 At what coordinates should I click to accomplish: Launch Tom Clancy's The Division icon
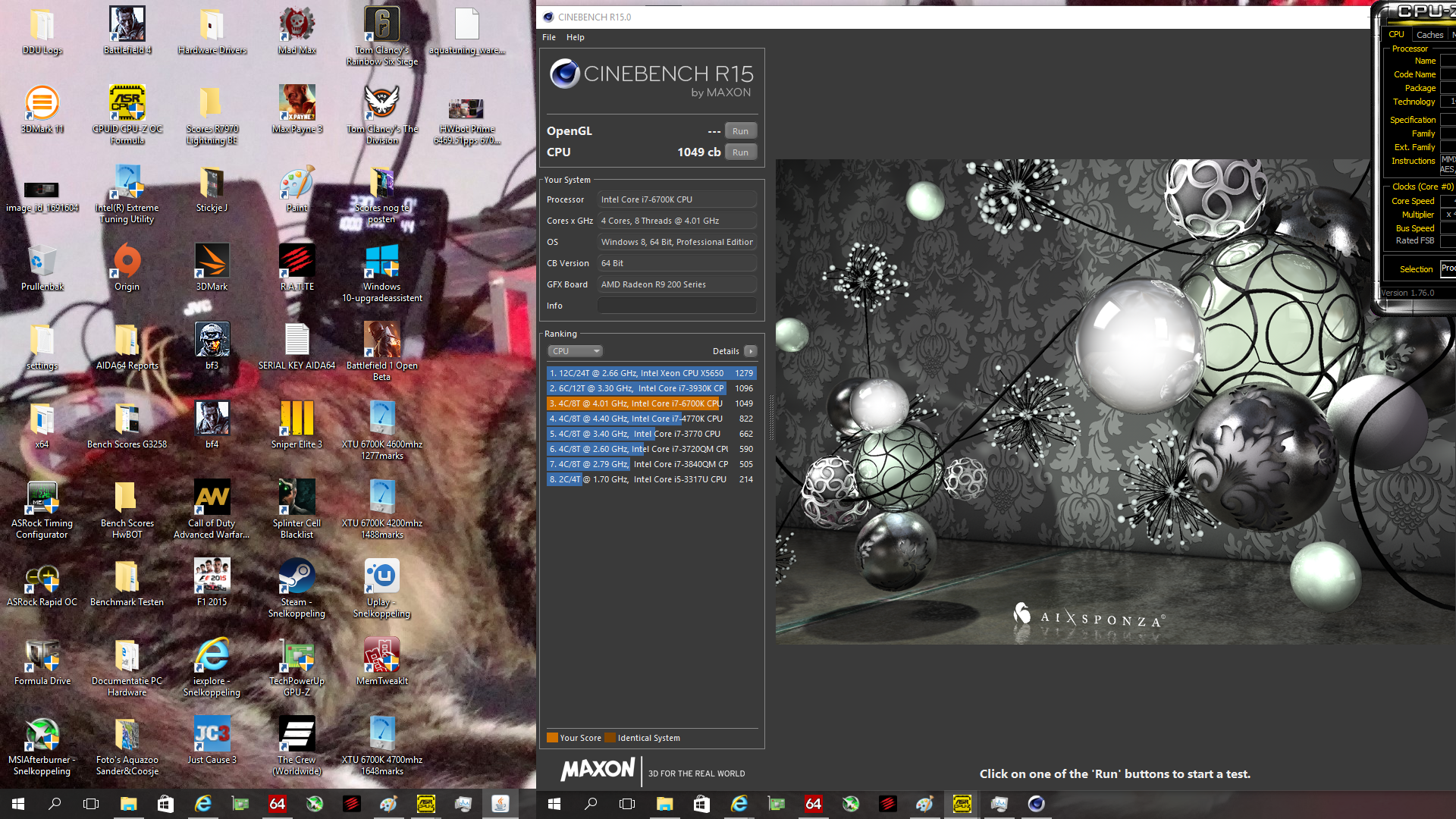coord(382,114)
